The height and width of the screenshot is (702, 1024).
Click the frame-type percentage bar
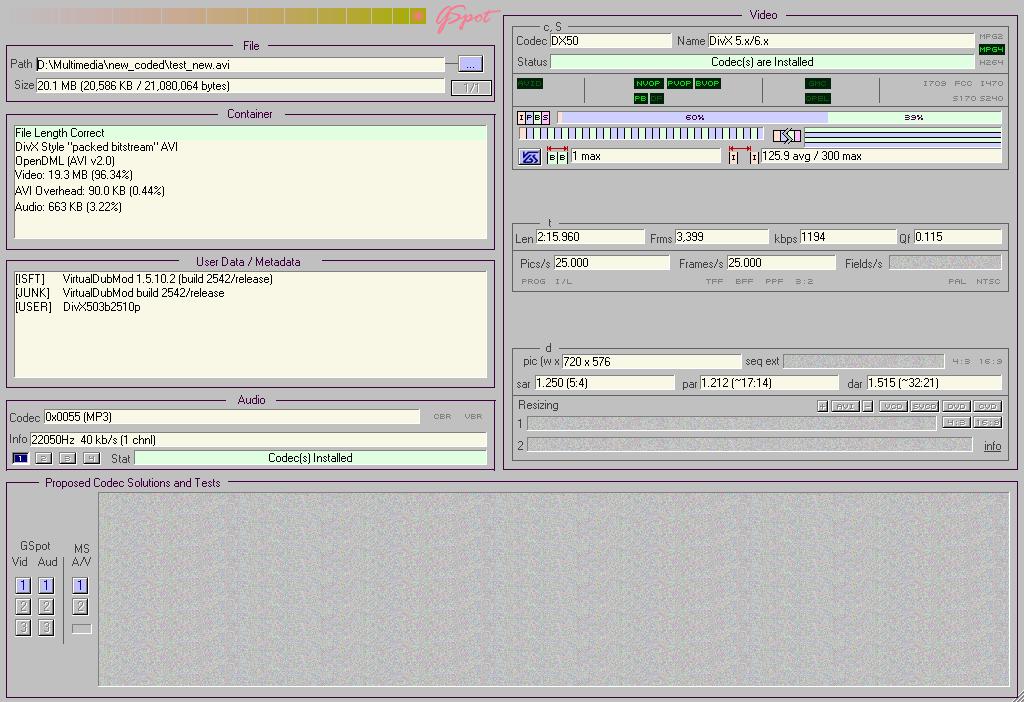779,118
